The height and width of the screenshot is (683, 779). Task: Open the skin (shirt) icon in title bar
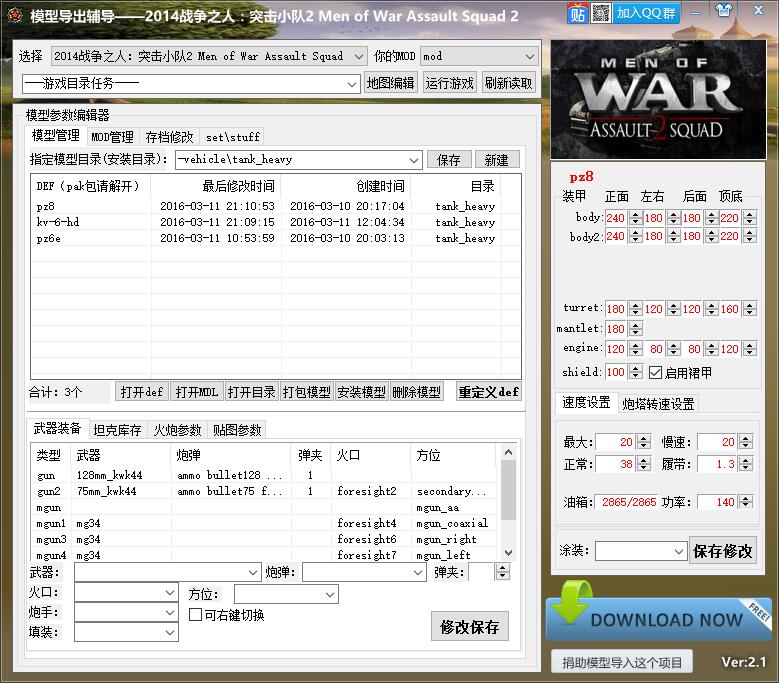tap(695, 13)
